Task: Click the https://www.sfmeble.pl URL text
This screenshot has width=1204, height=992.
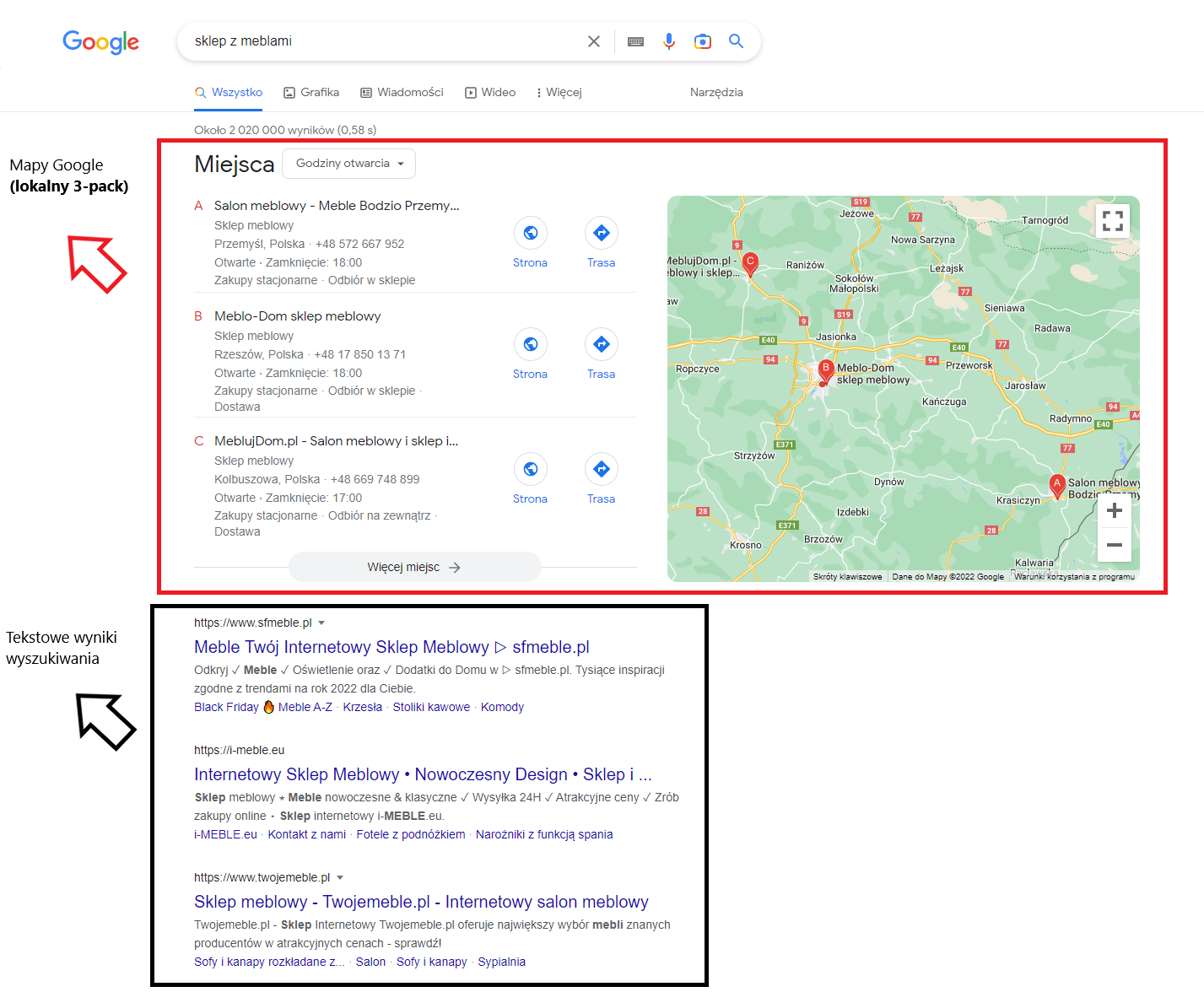Action: click(253, 623)
